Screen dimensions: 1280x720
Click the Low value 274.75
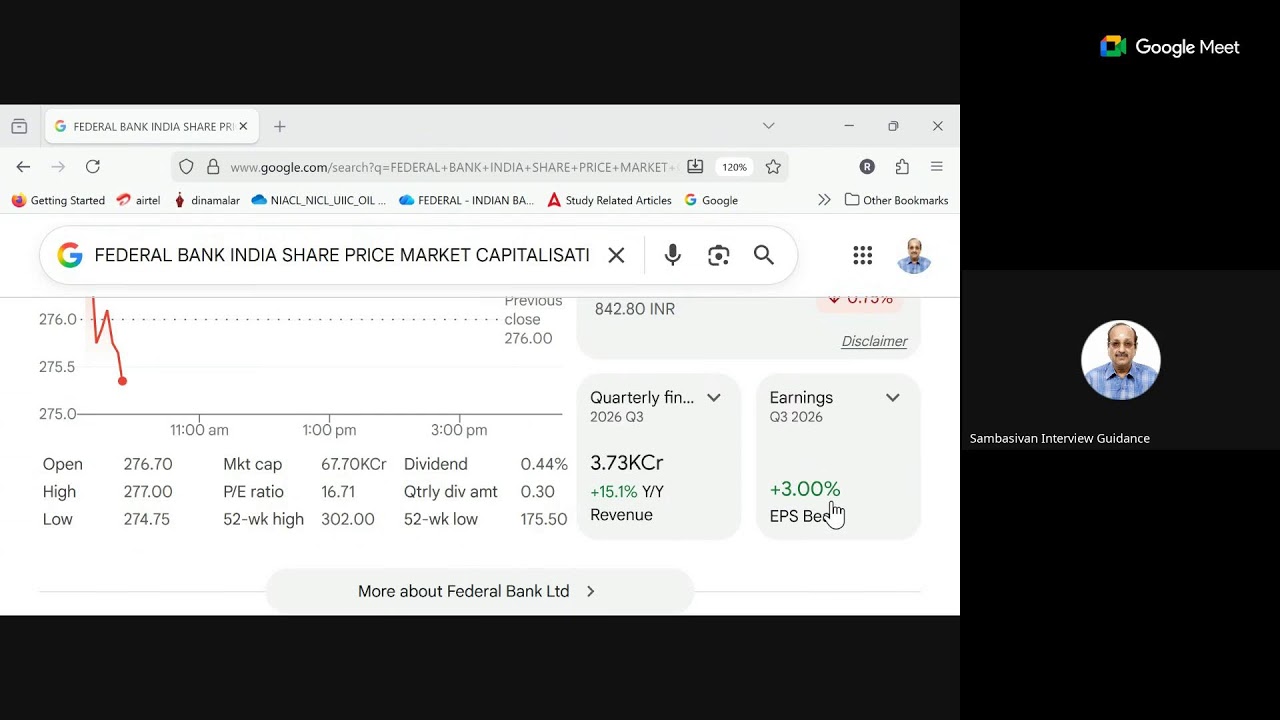click(x=146, y=519)
